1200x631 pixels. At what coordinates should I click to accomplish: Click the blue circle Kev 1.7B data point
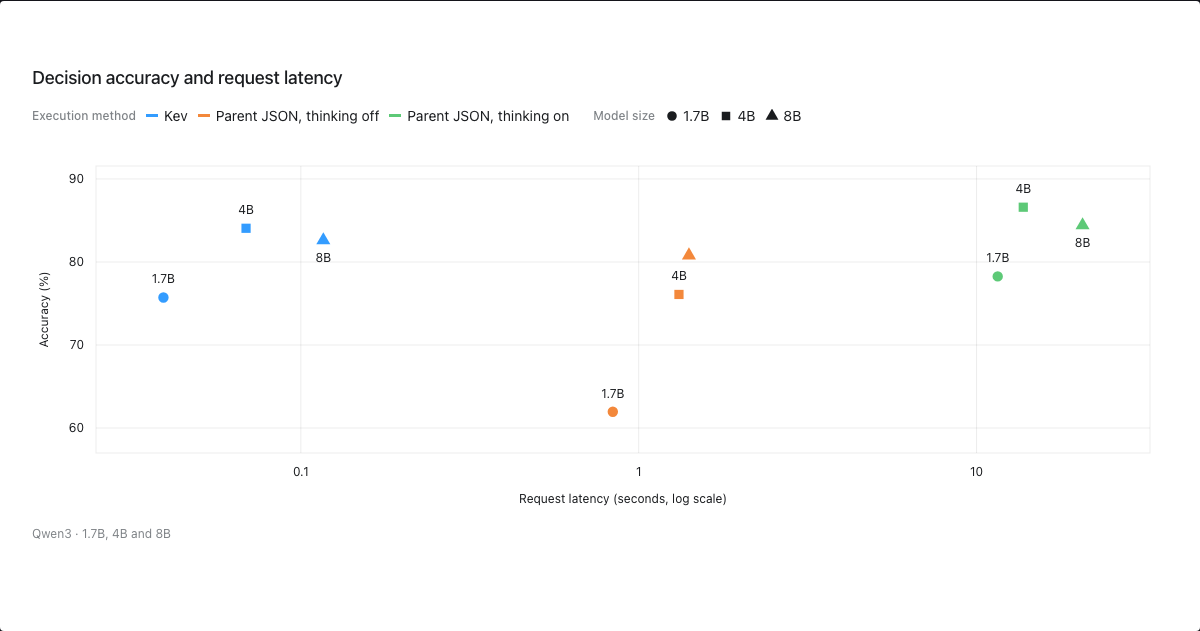[x=163, y=298]
